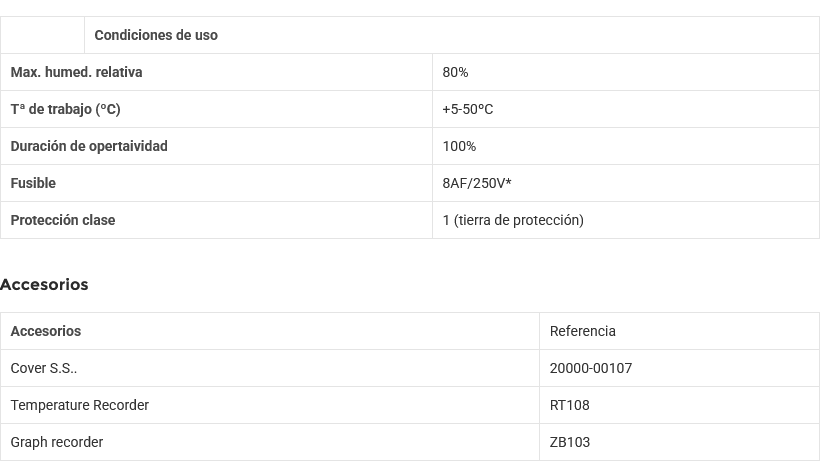This screenshot has height=464, width=824.
Task: Select the "Accesorios" column header cell
Action: (46, 331)
